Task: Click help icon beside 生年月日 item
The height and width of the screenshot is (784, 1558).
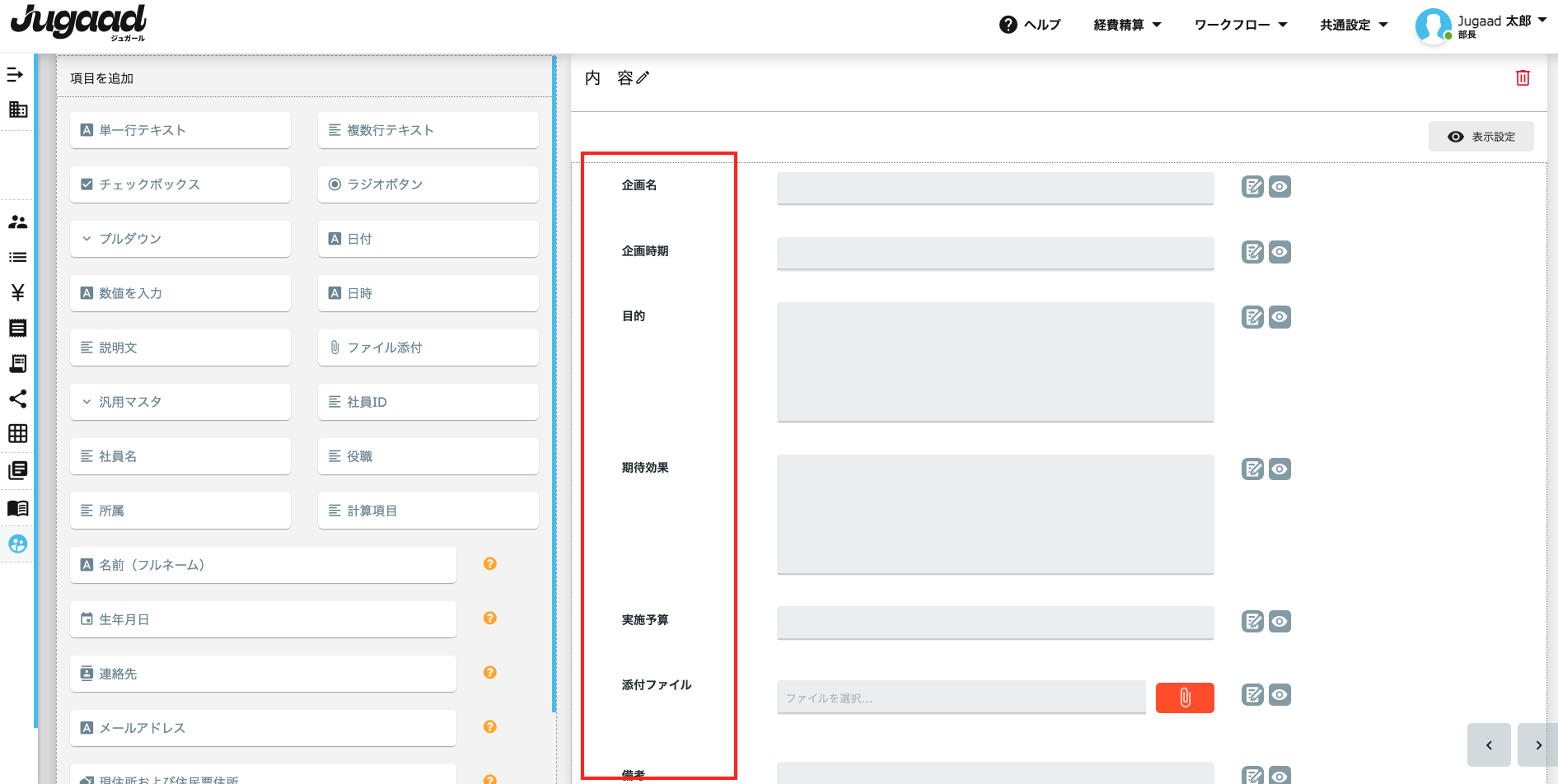Action: pyautogui.click(x=489, y=618)
